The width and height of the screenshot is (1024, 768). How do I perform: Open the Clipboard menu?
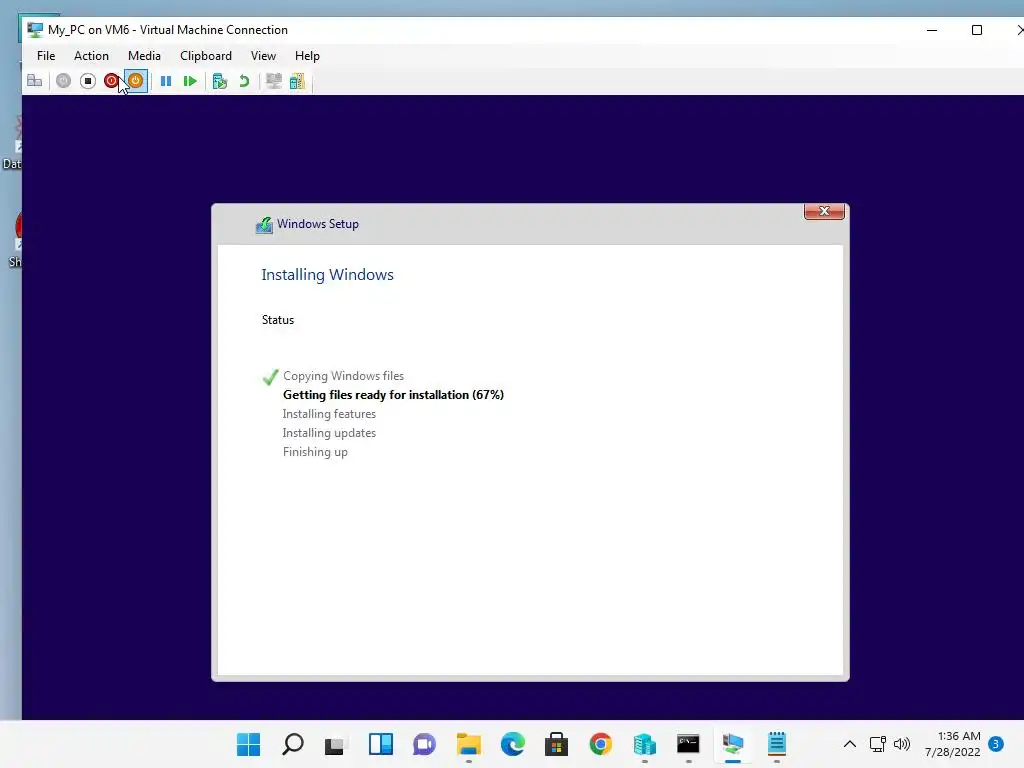(206, 56)
